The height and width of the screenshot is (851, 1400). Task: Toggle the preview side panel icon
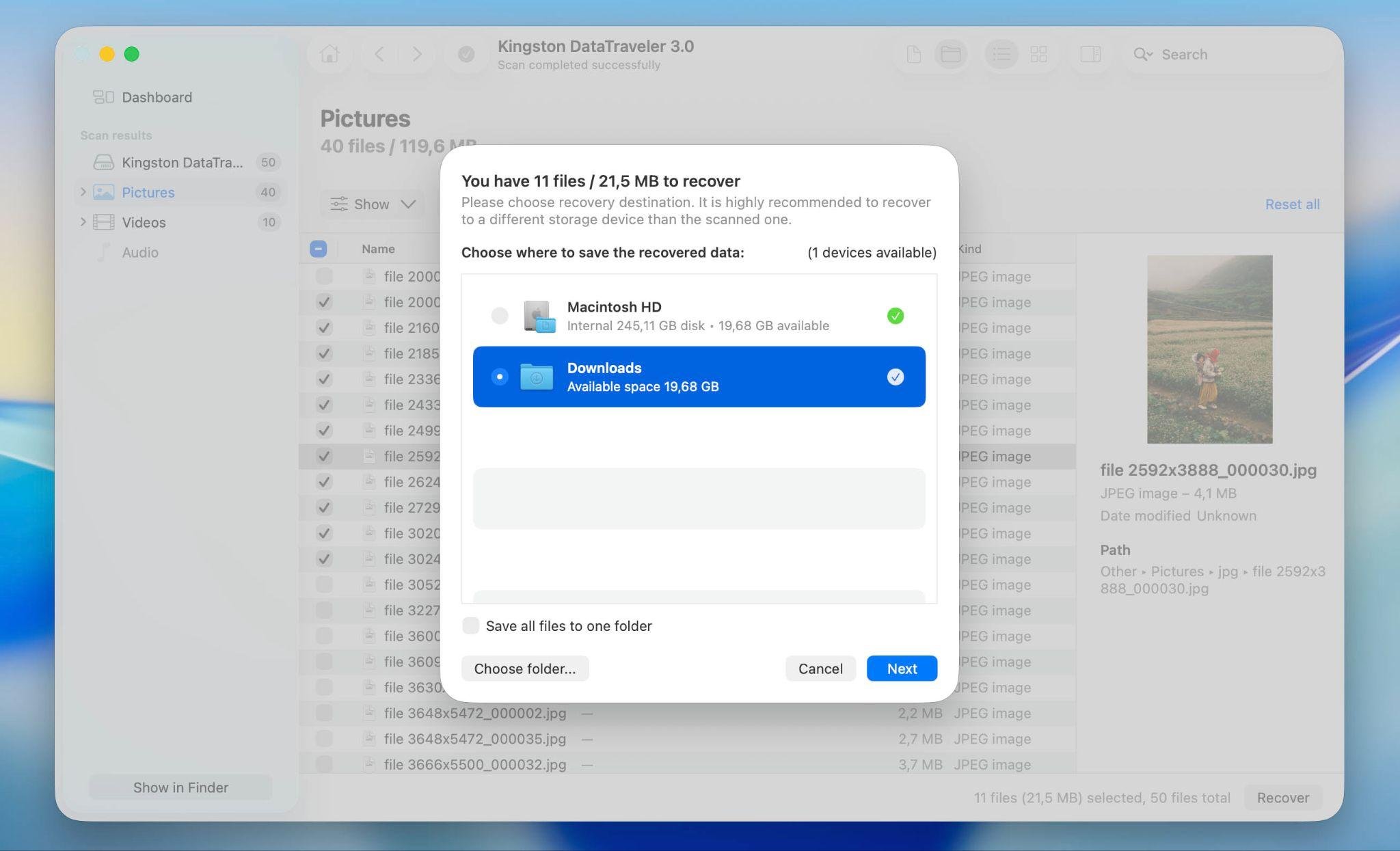[1090, 54]
